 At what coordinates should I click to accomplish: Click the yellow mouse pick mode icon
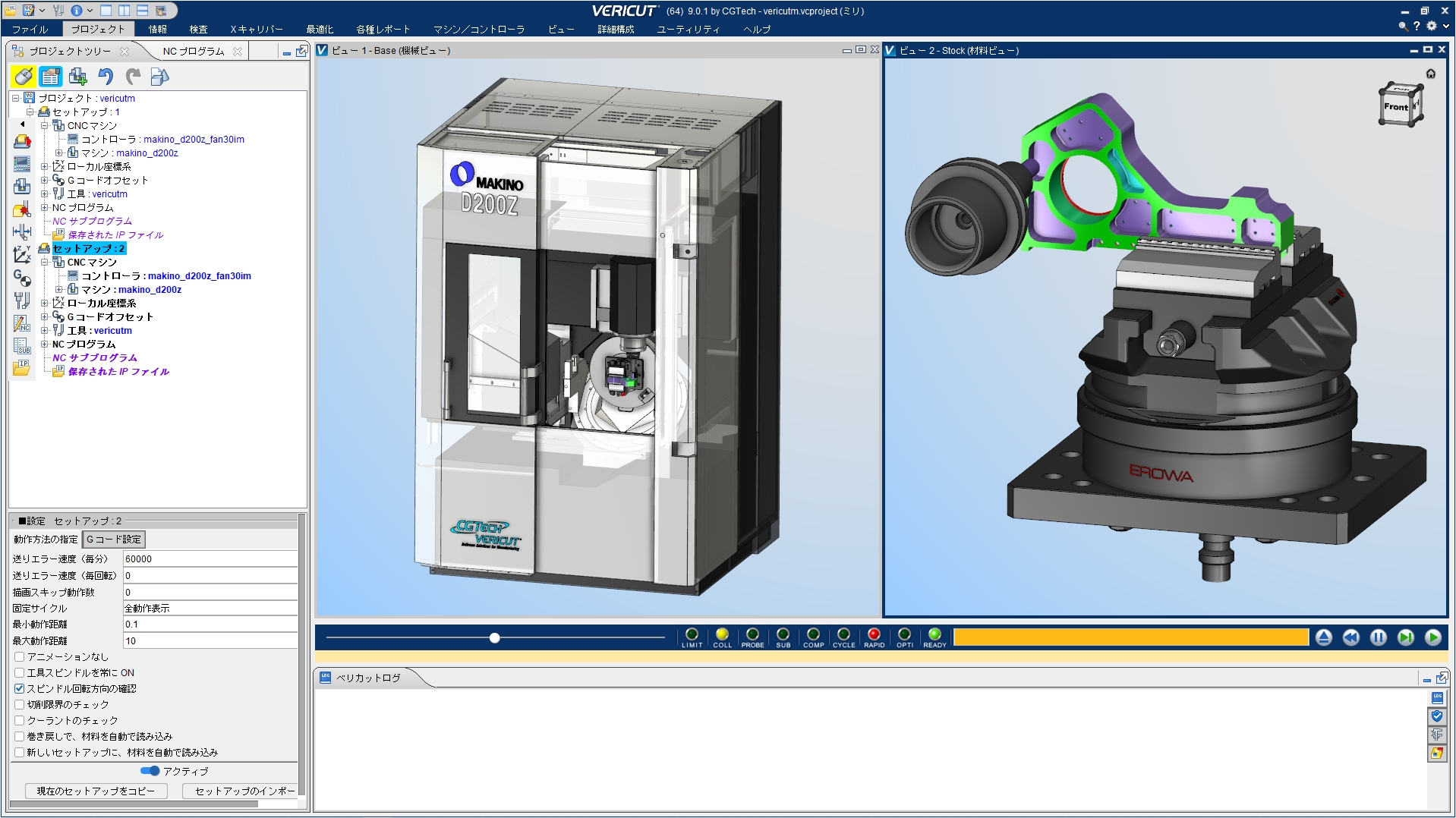coord(23,77)
